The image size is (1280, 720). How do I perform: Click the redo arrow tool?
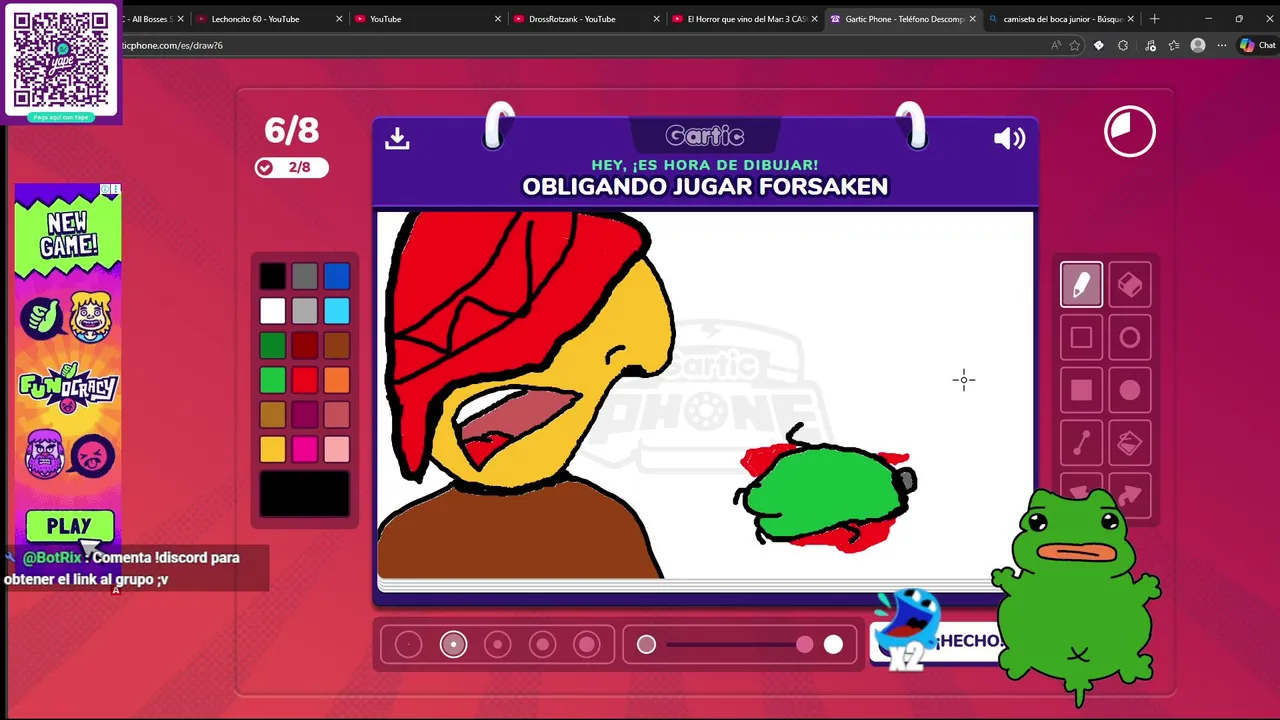pos(1130,494)
